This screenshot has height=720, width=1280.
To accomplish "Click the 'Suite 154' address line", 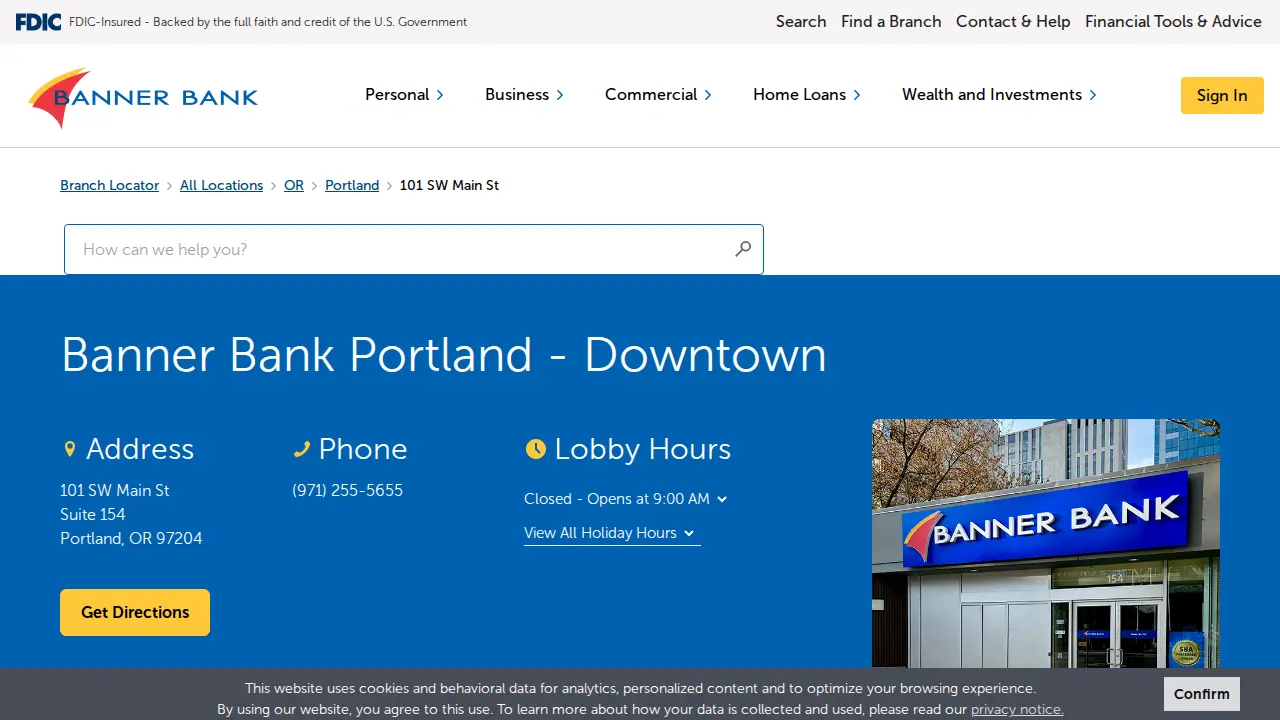I will (x=93, y=514).
